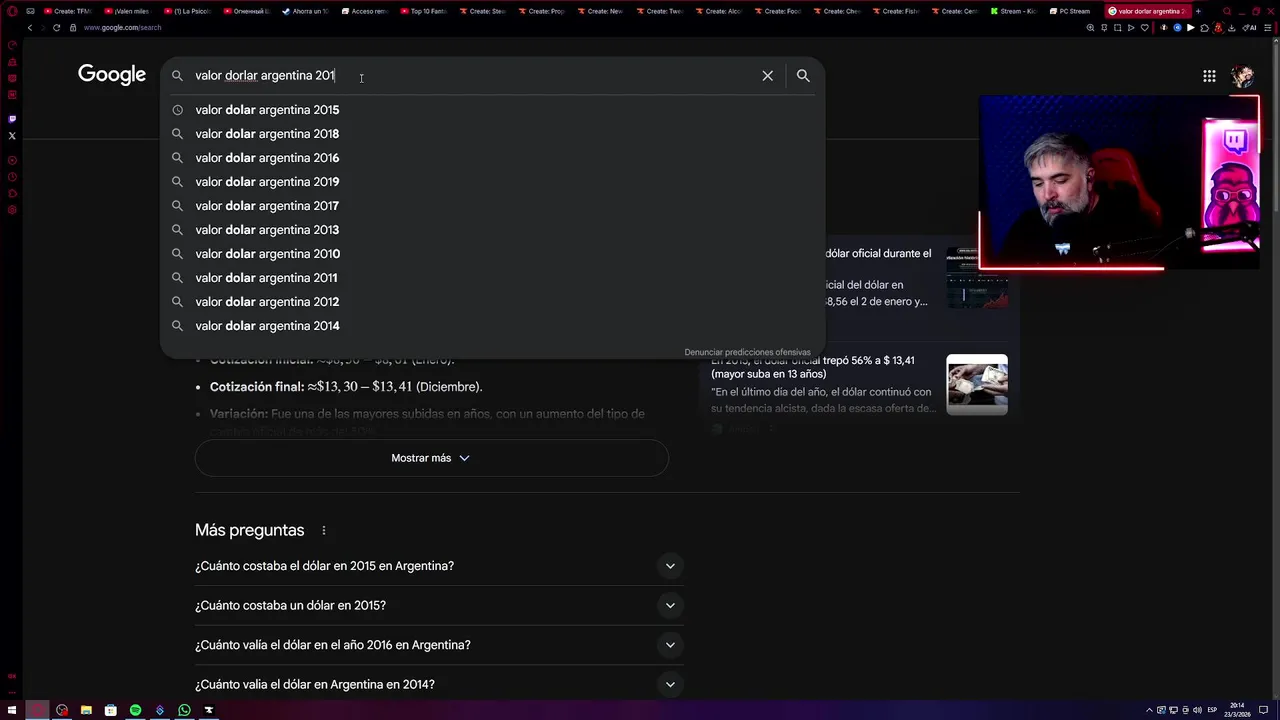The height and width of the screenshot is (720, 1280).
Task: Open the chart thumbnail of first article
Action: [977, 278]
